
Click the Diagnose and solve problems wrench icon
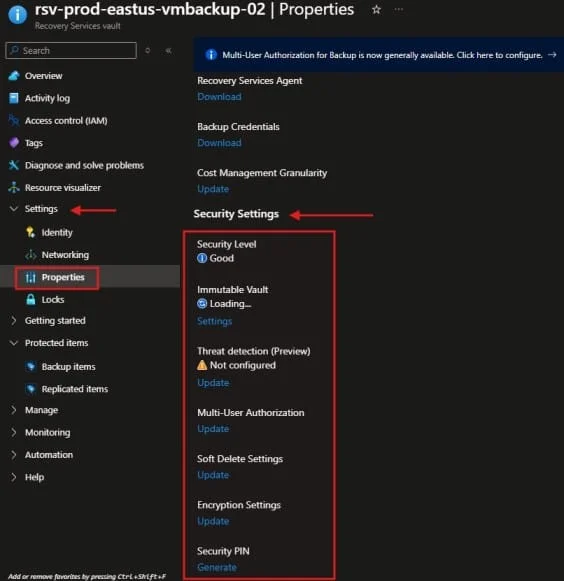(x=14, y=165)
